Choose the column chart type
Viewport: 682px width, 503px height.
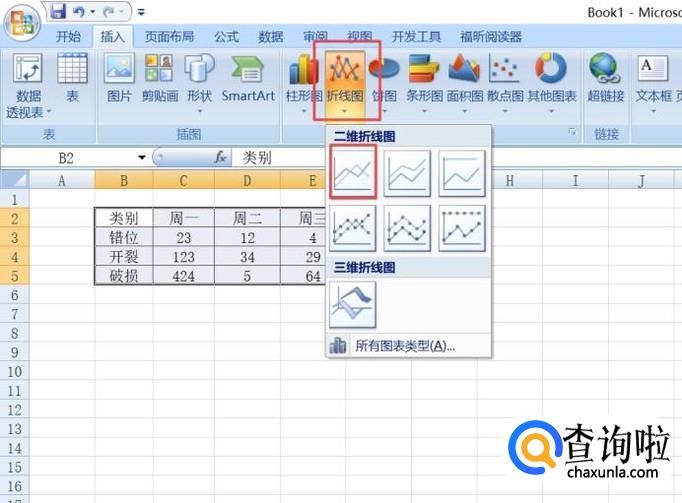click(x=302, y=80)
